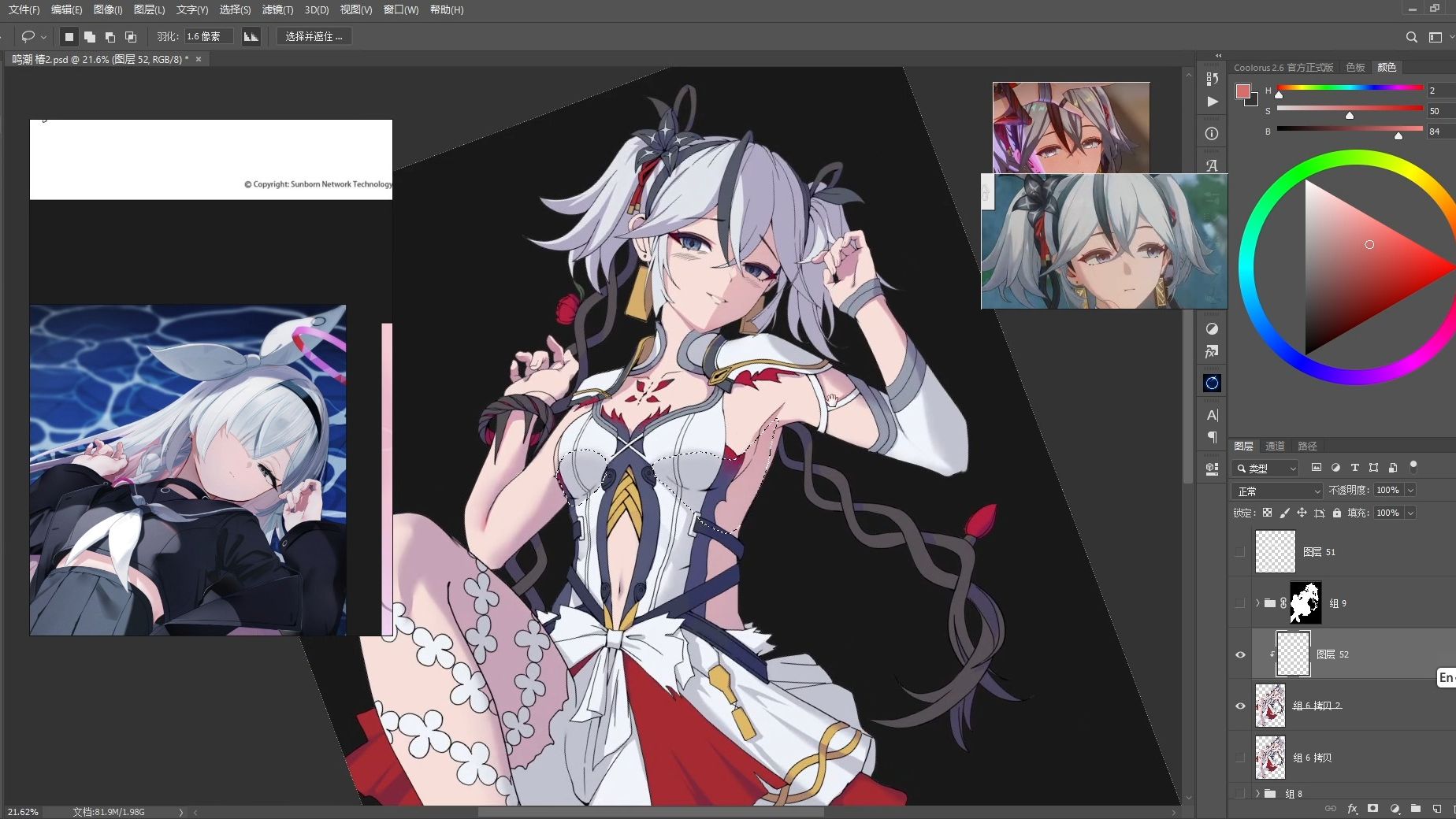Expand the 组 9 group
This screenshot has height=819, width=1456.
pos(1257,603)
